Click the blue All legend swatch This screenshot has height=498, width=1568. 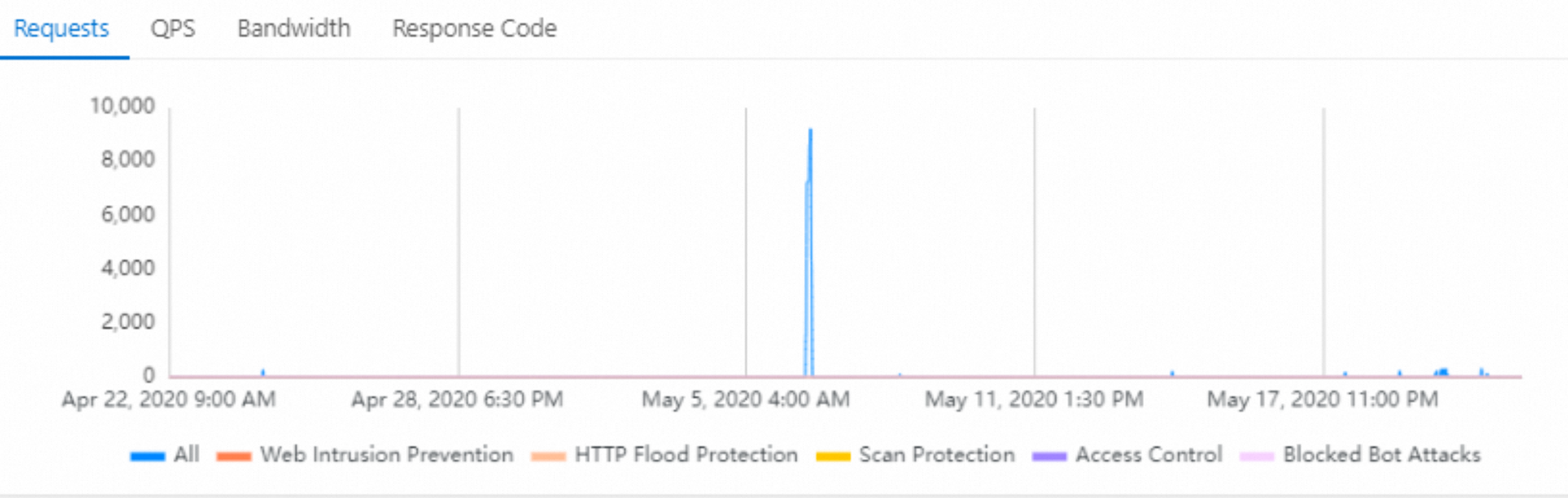pos(147,456)
